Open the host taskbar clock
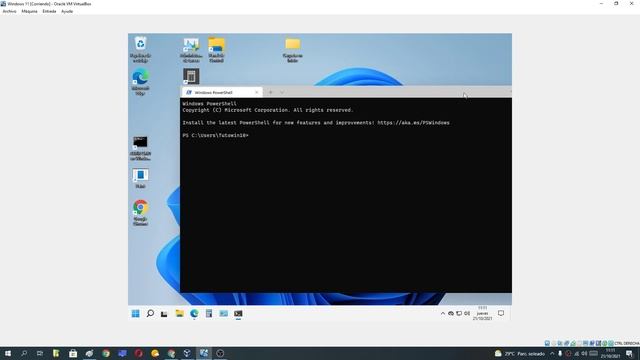 point(611,353)
